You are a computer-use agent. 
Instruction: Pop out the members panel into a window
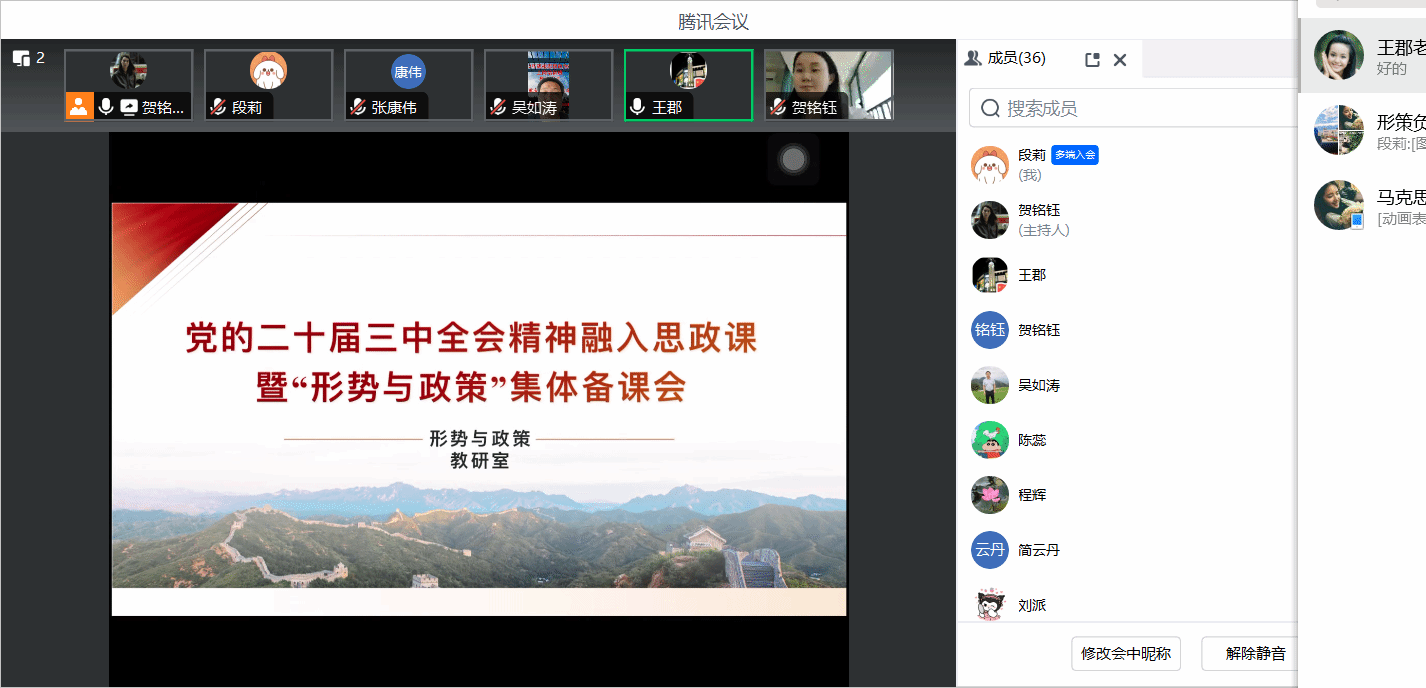tap(1092, 60)
